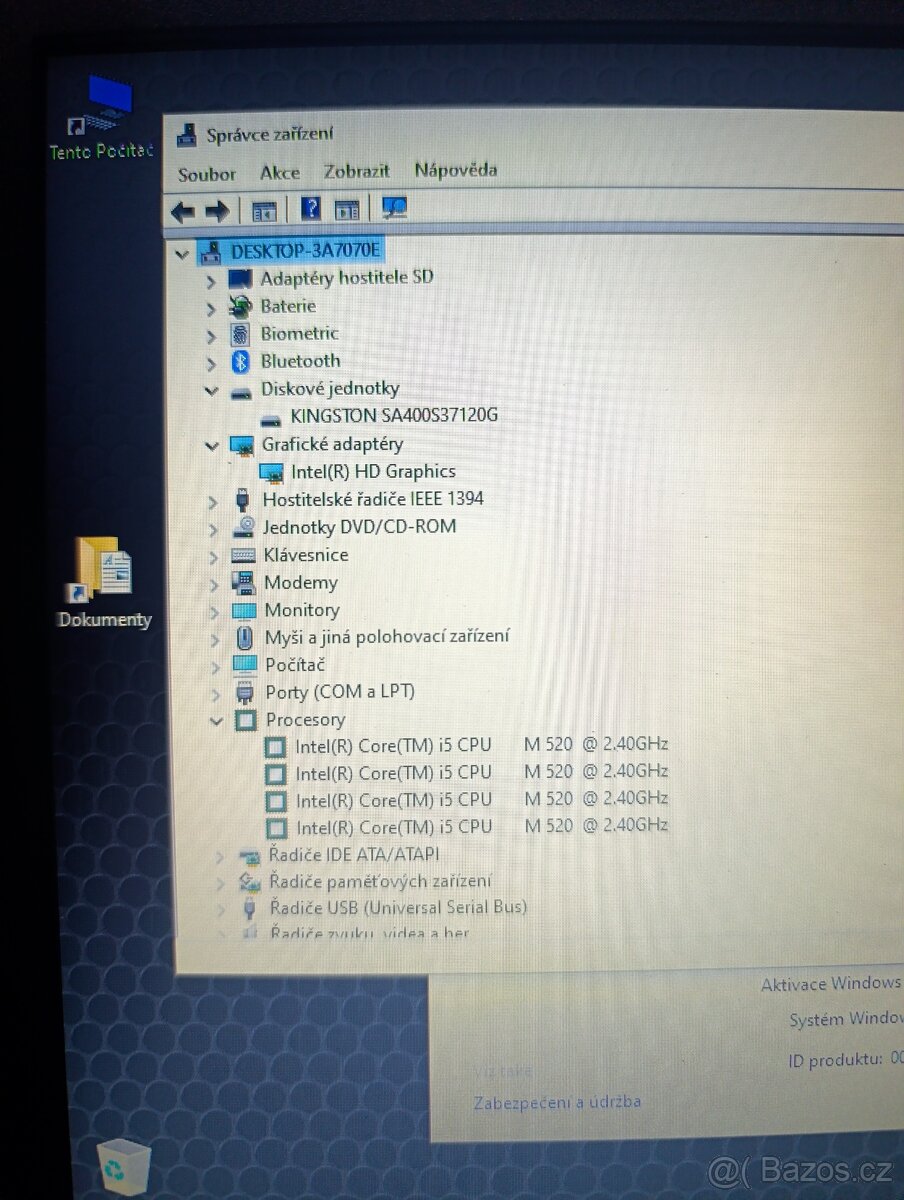Viewport: 904px width, 1200px height.
Task: Click the Back arrow in the toolbar
Action: coord(181,211)
